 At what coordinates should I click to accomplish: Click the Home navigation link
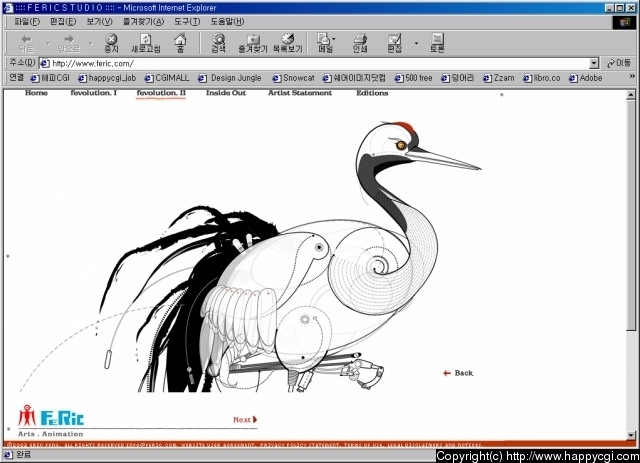click(x=36, y=93)
